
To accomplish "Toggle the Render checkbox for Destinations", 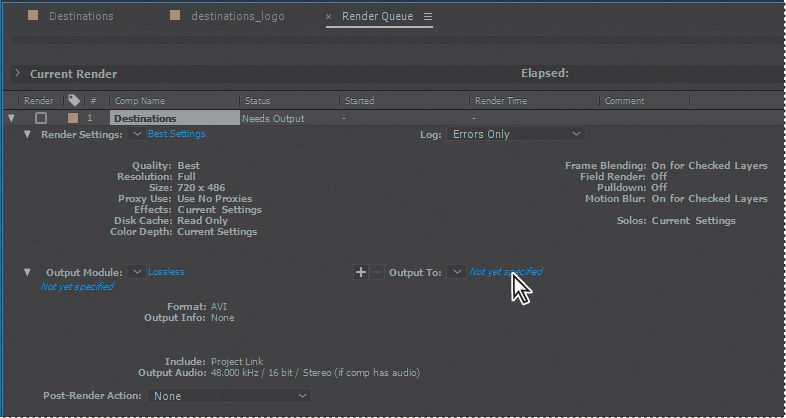I will (41, 118).
